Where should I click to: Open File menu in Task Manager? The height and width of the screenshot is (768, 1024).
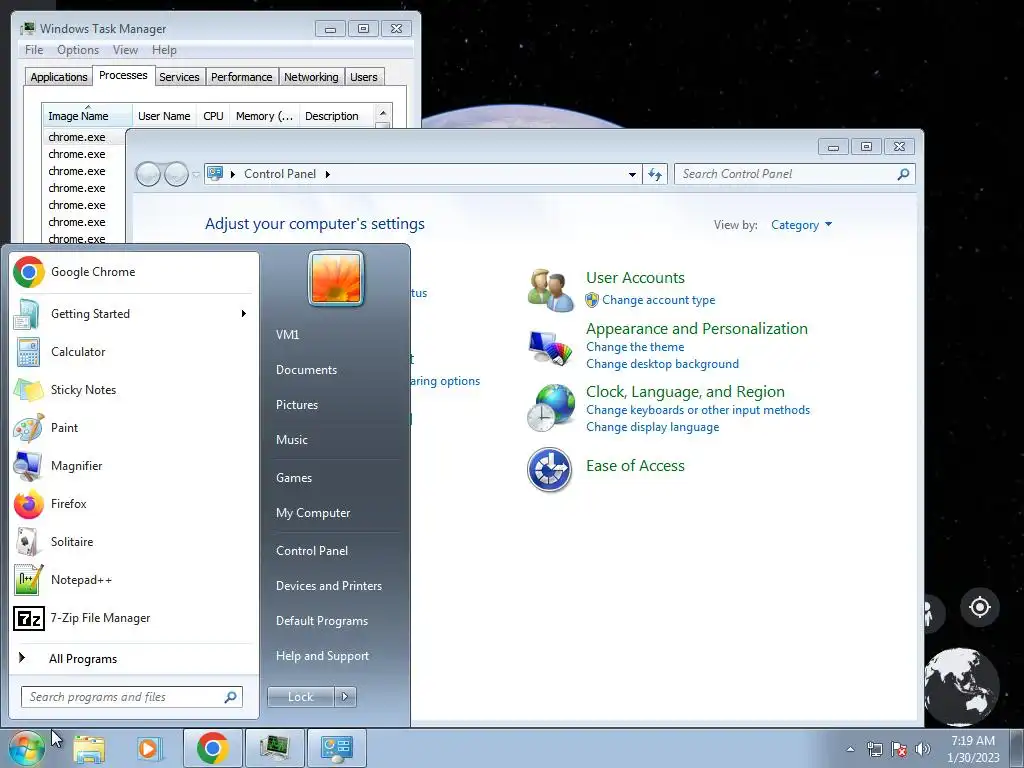coord(34,50)
